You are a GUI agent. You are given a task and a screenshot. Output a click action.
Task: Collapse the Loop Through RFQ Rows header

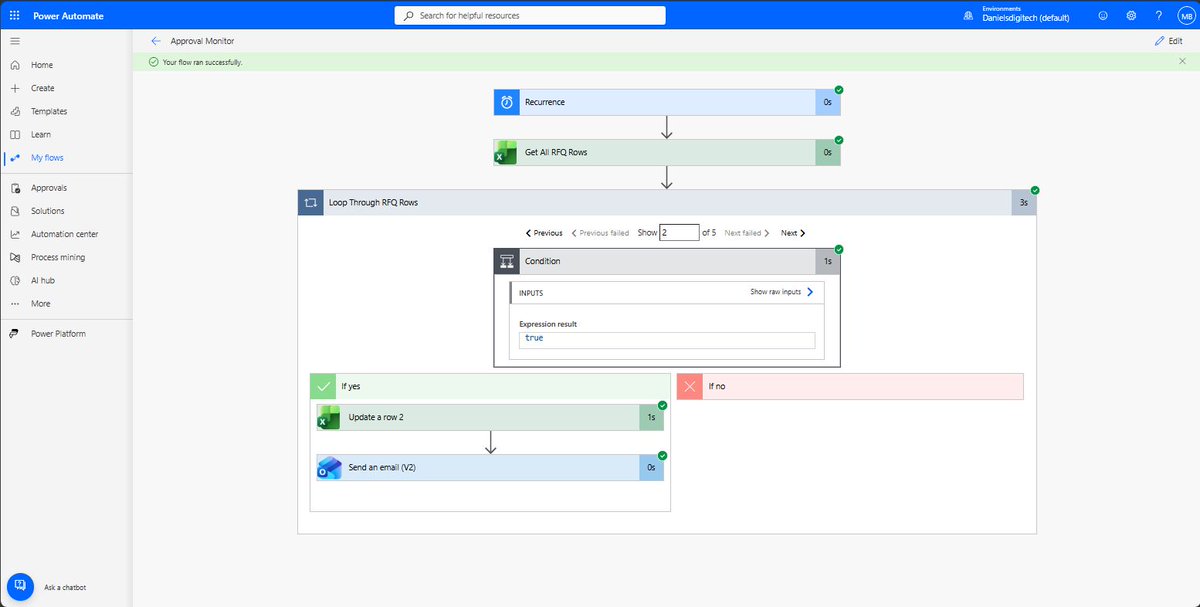click(x=667, y=202)
